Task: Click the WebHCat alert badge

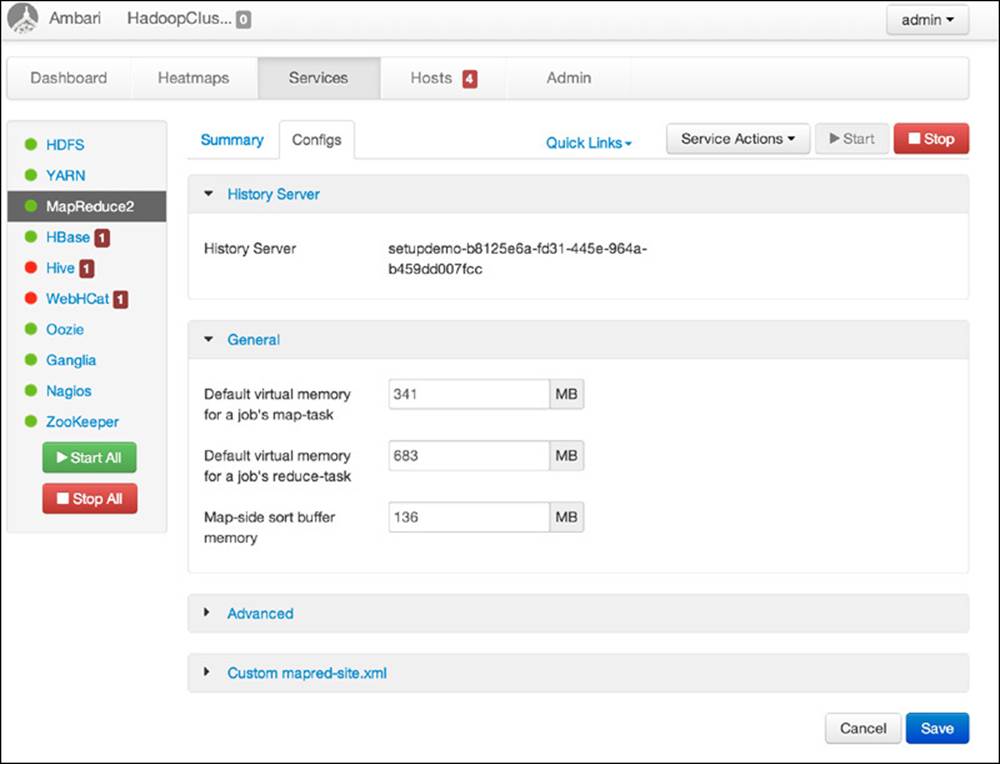Action: tap(121, 299)
